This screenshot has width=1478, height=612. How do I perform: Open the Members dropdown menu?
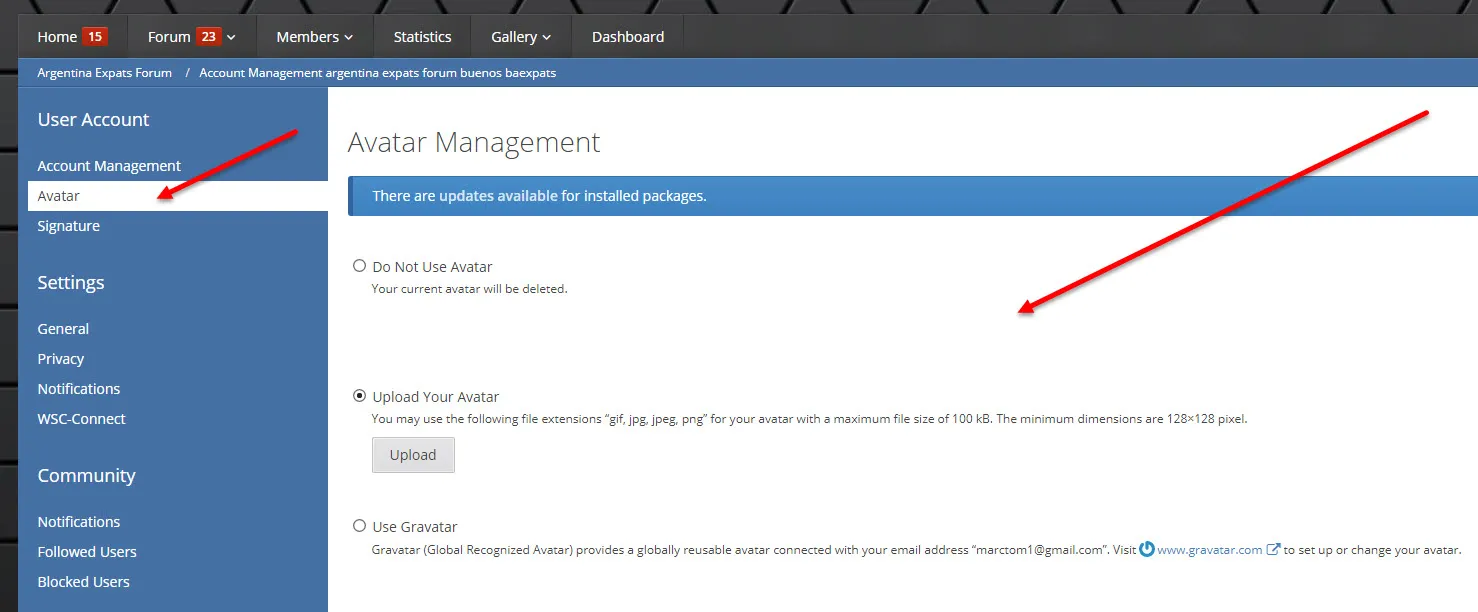coord(314,37)
